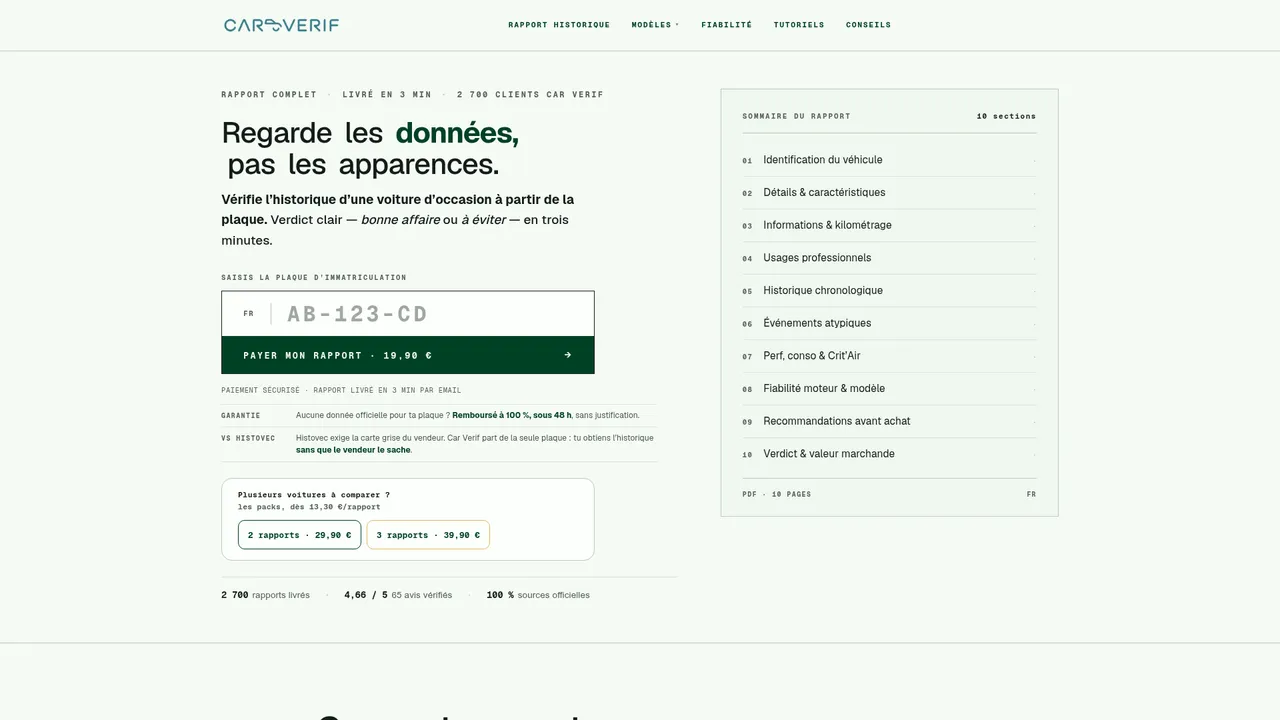Select summary row Événements atypiques
Image resolution: width=1280 pixels, height=720 pixels.
[x=889, y=323]
